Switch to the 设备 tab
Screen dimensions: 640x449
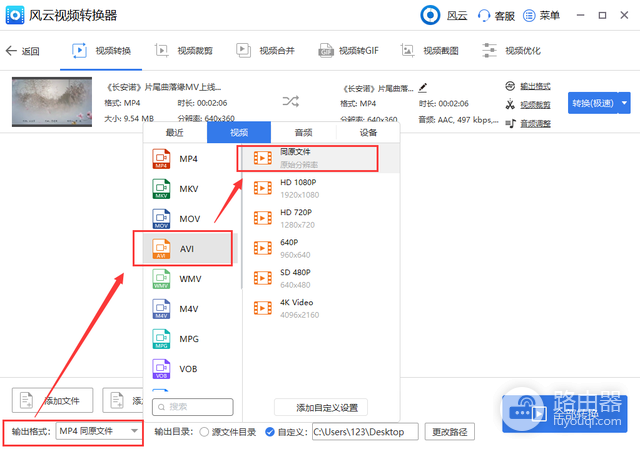point(368,132)
